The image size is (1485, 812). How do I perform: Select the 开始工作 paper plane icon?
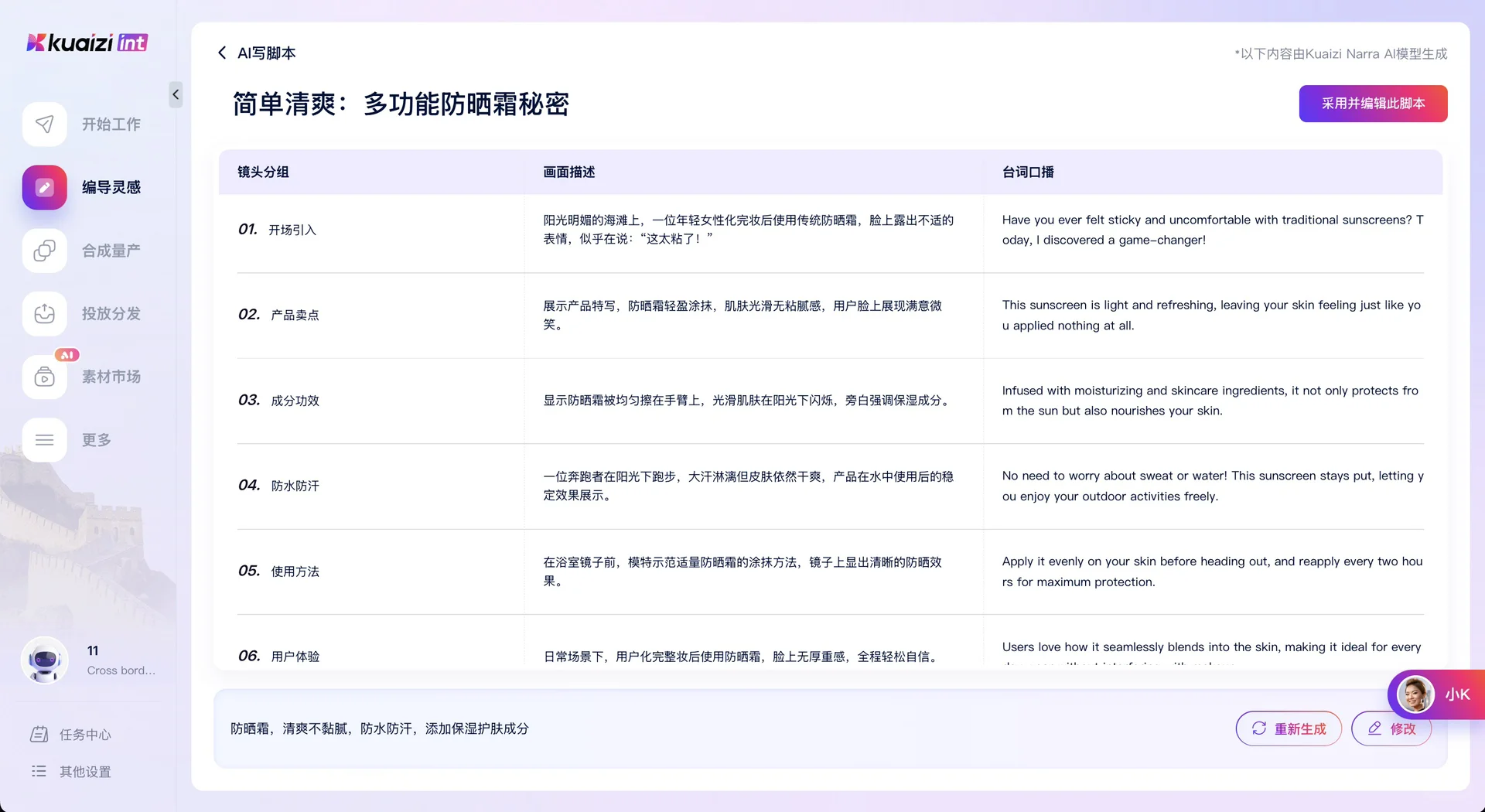[44, 124]
